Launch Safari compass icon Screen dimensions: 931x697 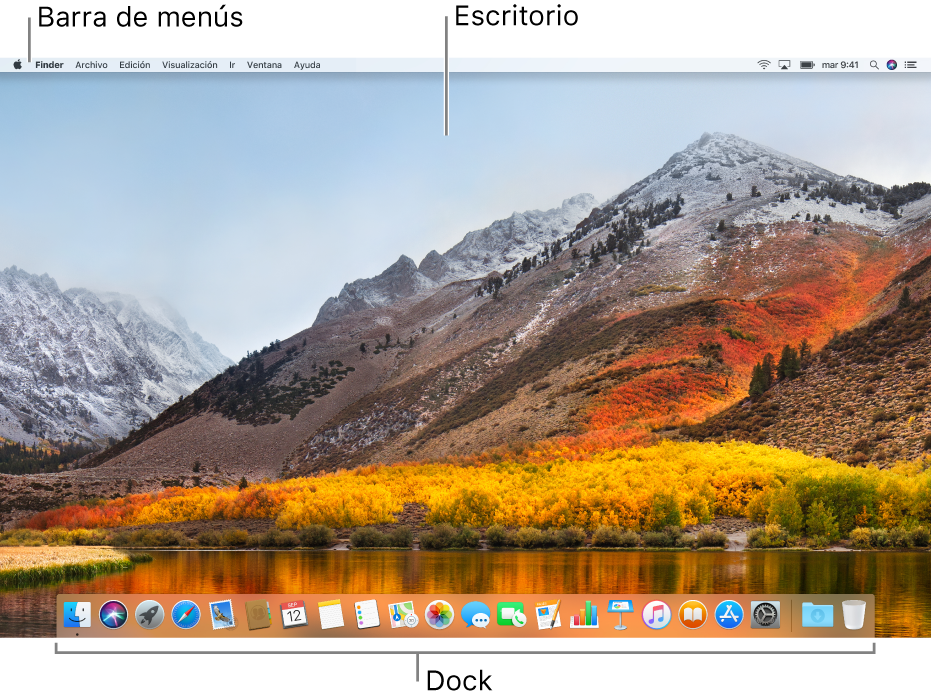(186, 614)
